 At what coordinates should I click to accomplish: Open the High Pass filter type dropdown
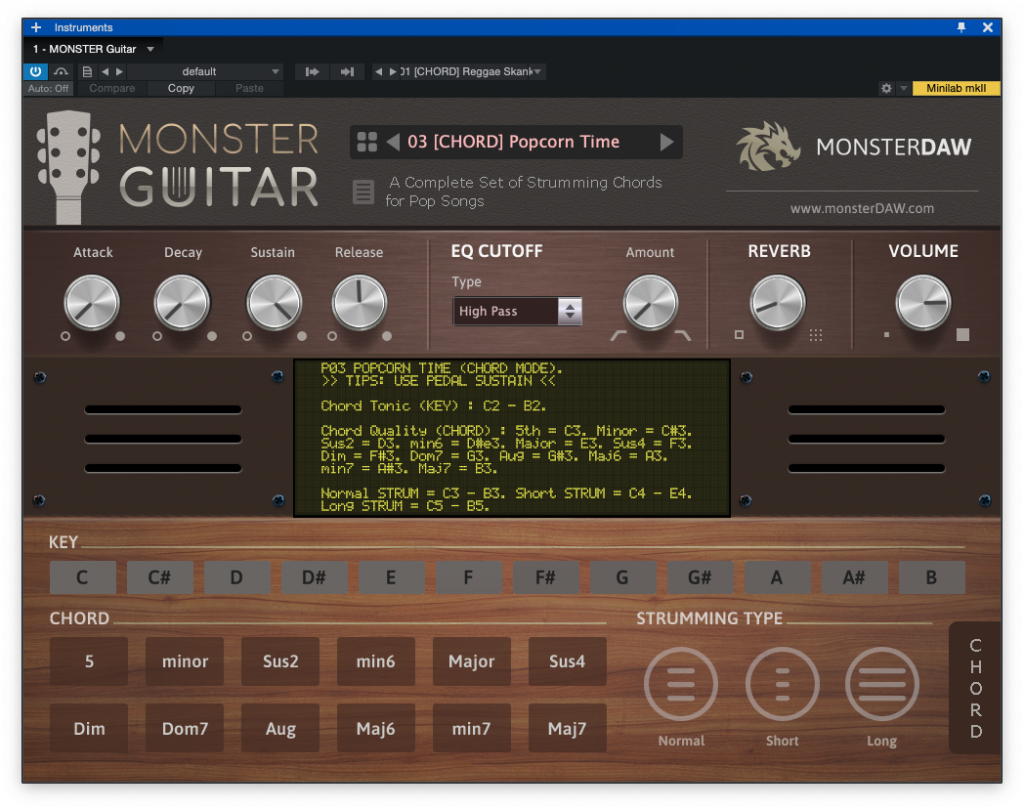tap(517, 311)
